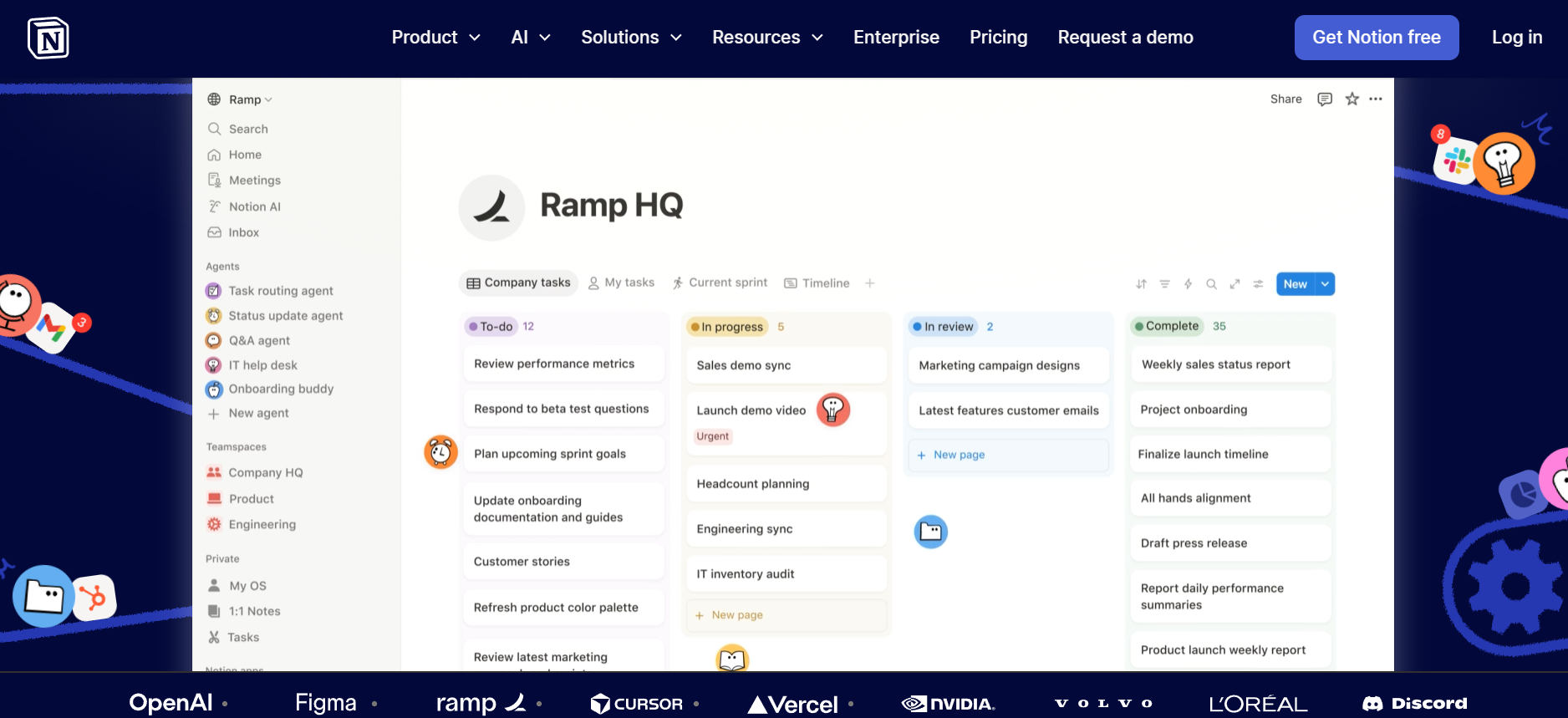Click the Ramp HQ page logo icon
This screenshot has width=1568, height=718.
491,207
